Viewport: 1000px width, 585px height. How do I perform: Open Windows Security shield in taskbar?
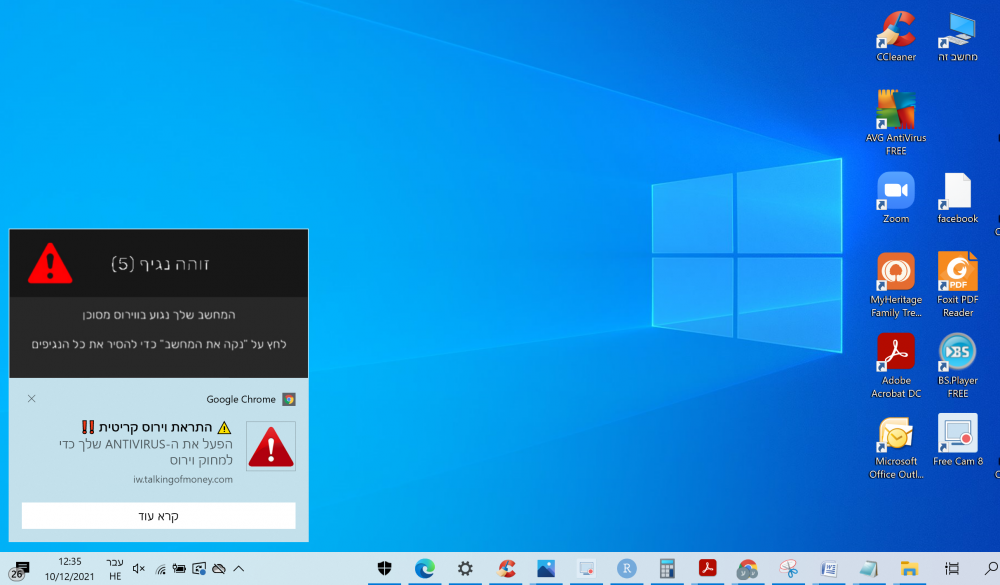[385, 568]
